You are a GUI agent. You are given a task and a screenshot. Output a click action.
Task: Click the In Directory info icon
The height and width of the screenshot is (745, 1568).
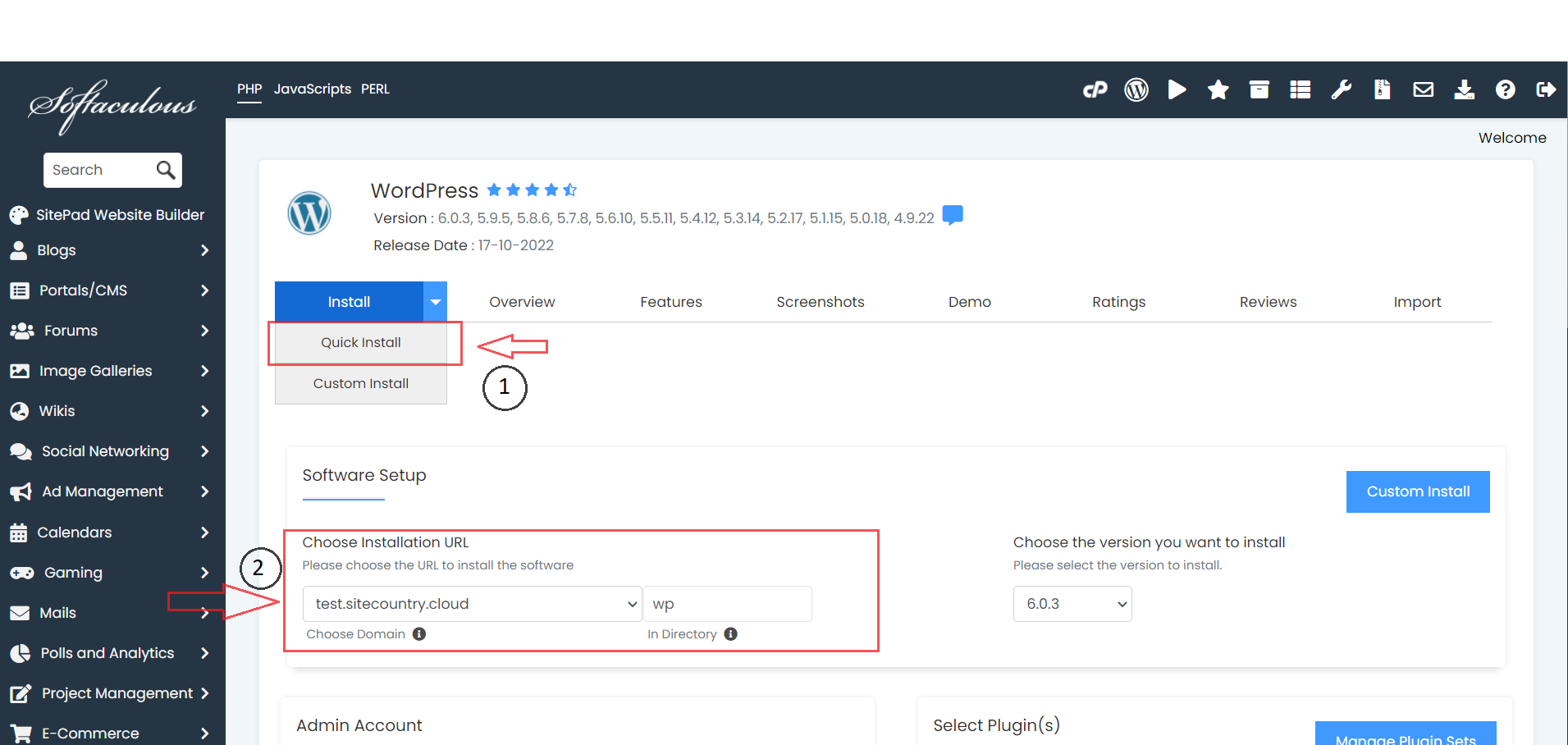pos(731,634)
